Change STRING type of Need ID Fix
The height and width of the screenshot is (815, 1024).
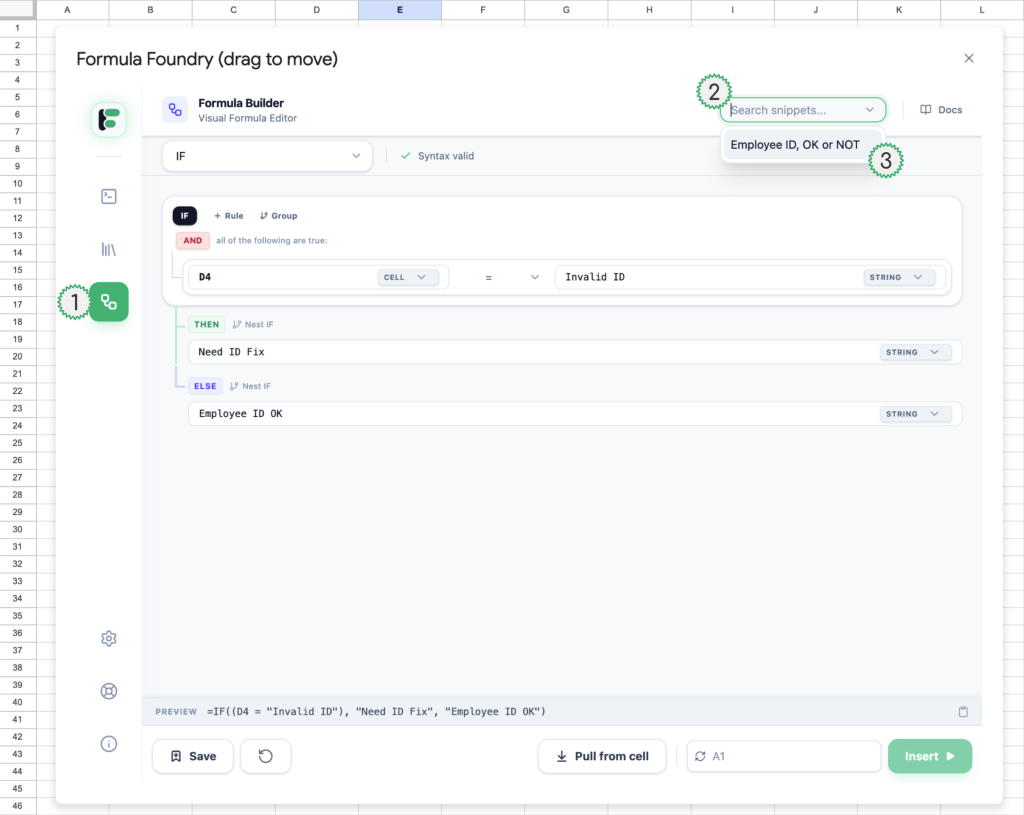[915, 352]
